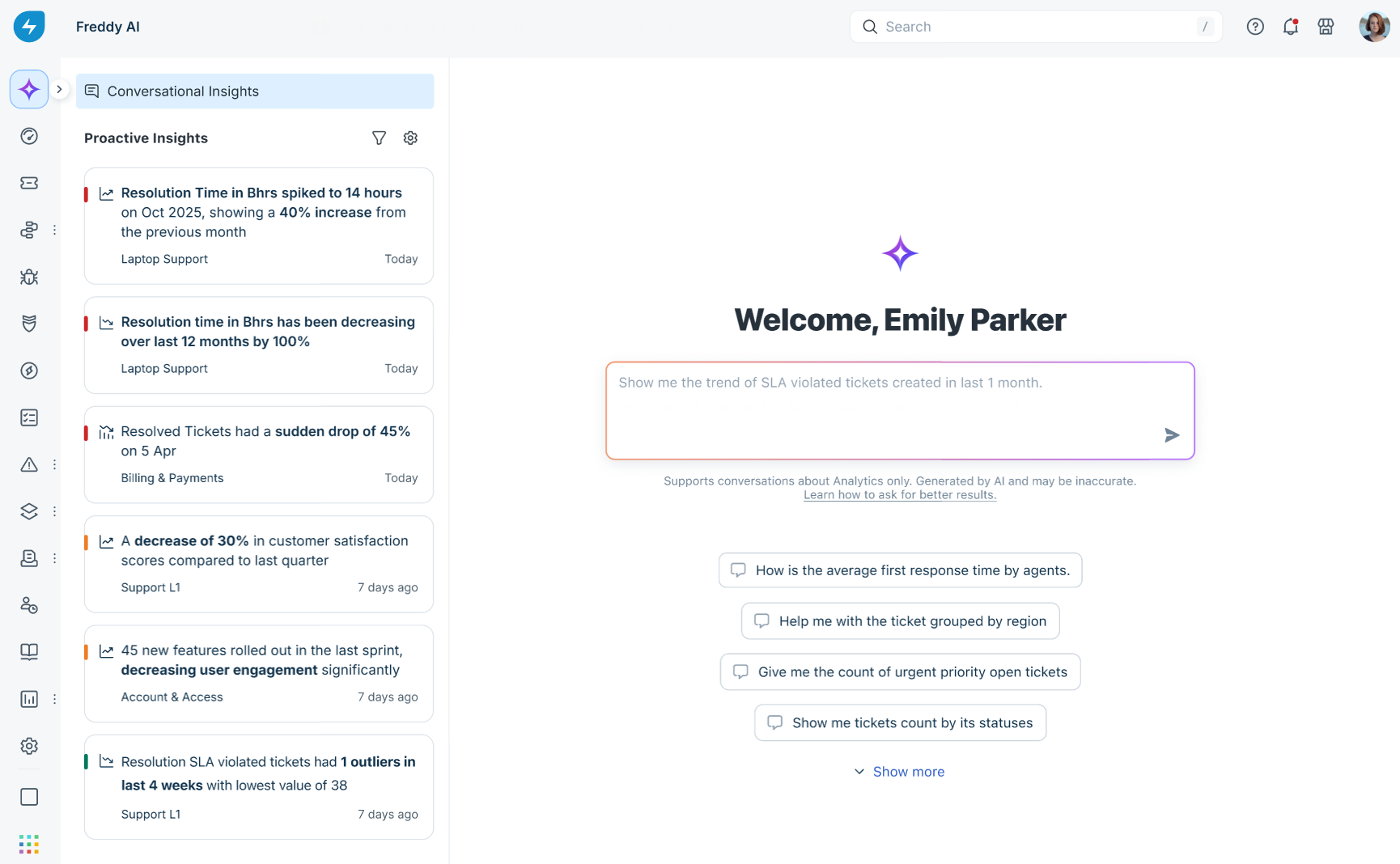
Task: Open the notifications bell icon
Action: [x=1291, y=27]
